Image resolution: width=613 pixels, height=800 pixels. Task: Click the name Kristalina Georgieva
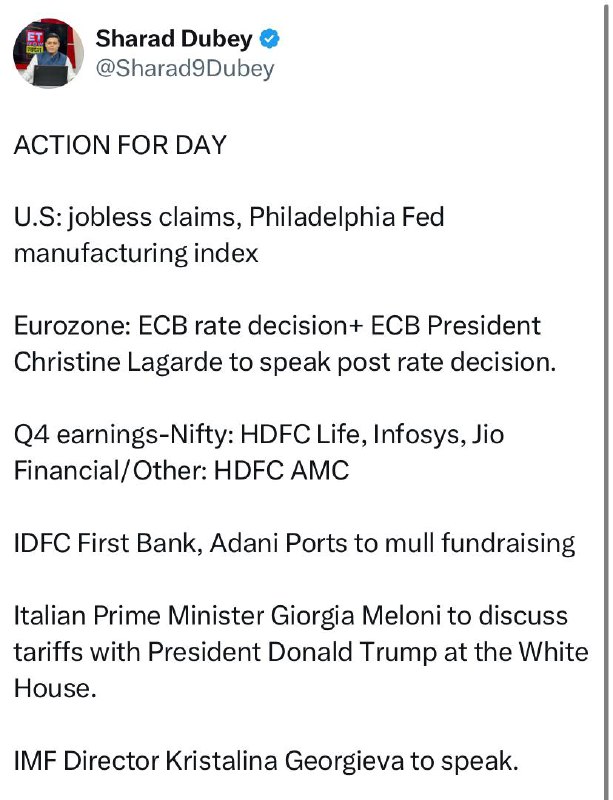(x=284, y=761)
